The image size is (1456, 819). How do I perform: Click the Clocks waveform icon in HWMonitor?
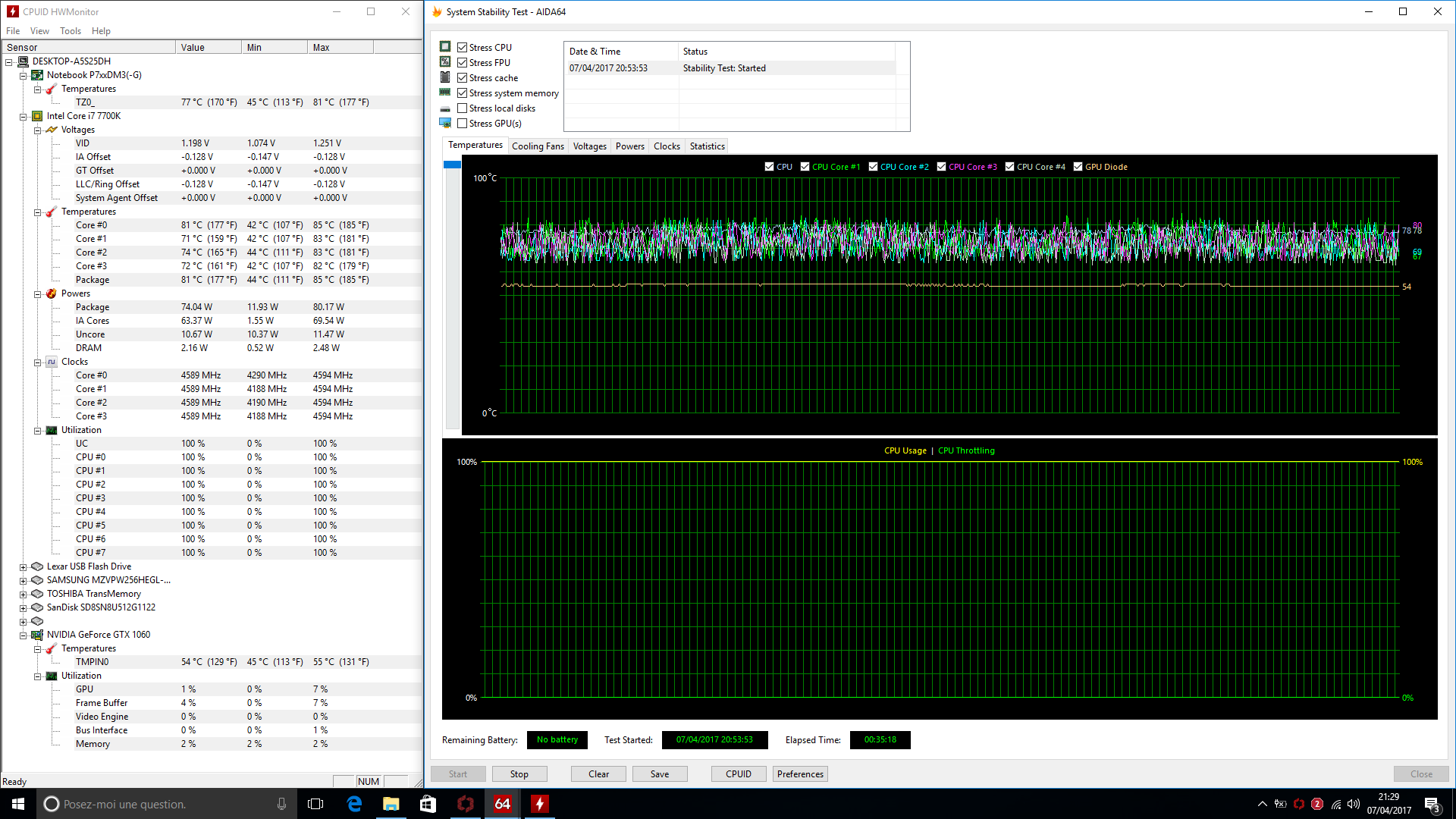coord(52,362)
